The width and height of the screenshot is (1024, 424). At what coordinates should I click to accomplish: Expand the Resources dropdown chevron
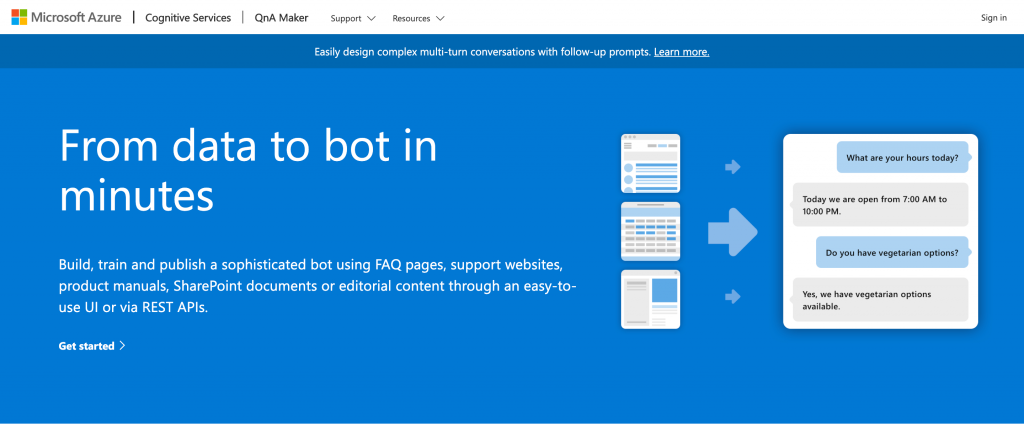point(440,18)
